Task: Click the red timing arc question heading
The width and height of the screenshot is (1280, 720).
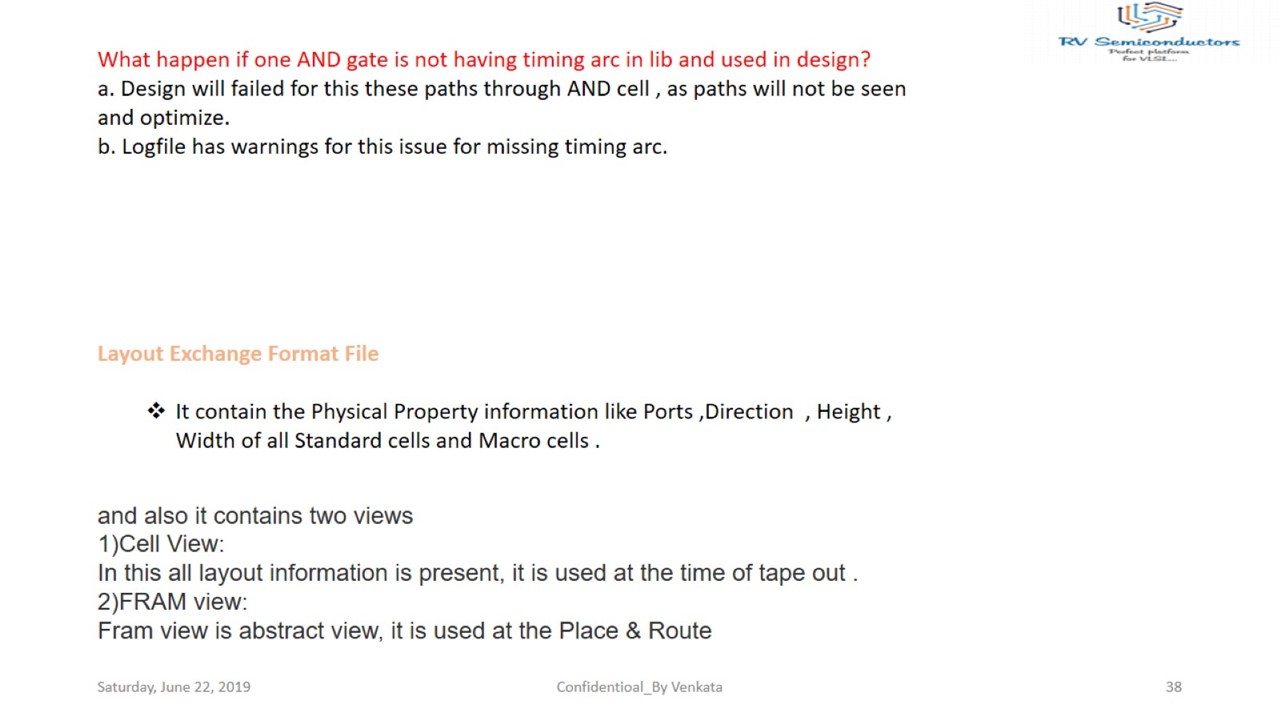Action: pos(484,60)
